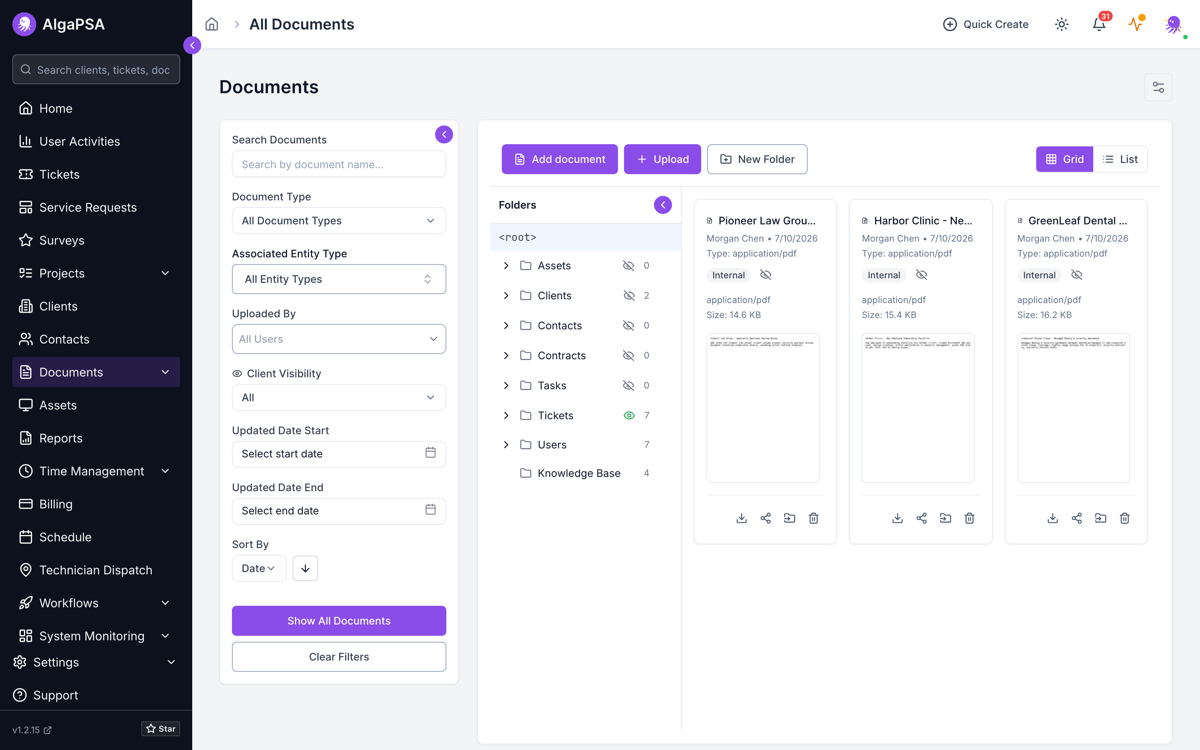Switch to List view
The height and width of the screenshot is (750, 1200).
[1120, 159]
